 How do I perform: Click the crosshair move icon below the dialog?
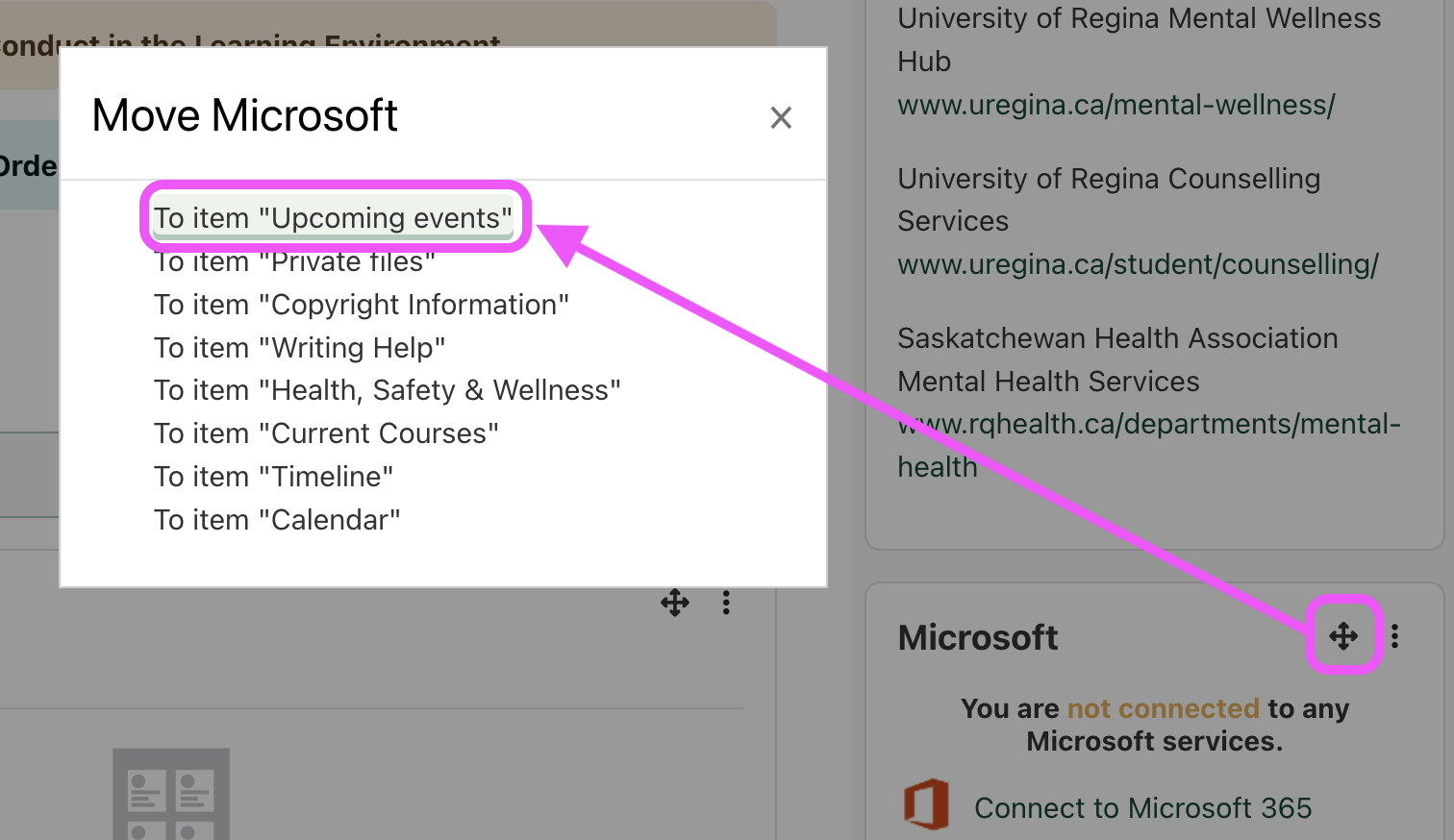click(674, 603)
